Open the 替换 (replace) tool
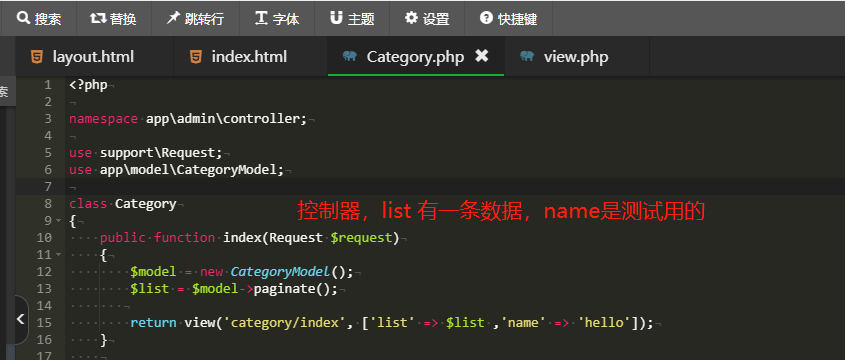The height and width of the screenshot is (360, 845). [114, 19]
